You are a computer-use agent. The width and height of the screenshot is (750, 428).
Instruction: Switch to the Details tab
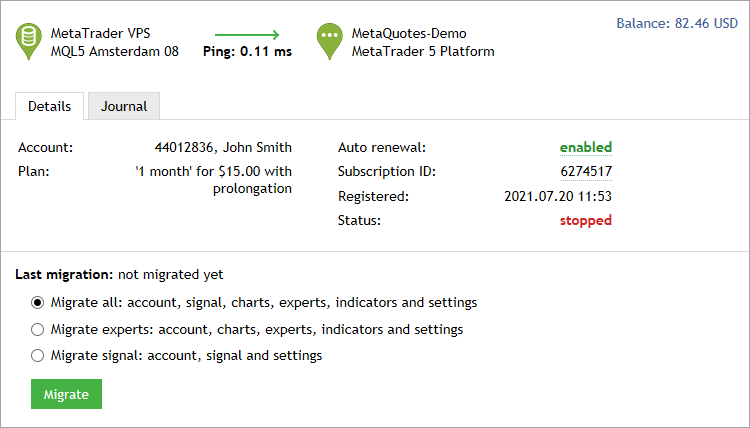(49, 106)
